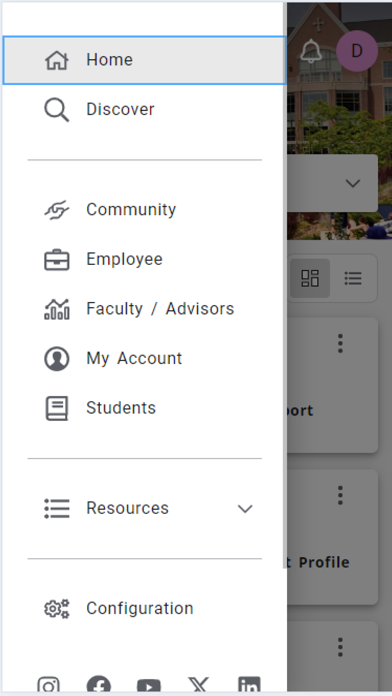Click the Home house icon

57,60
